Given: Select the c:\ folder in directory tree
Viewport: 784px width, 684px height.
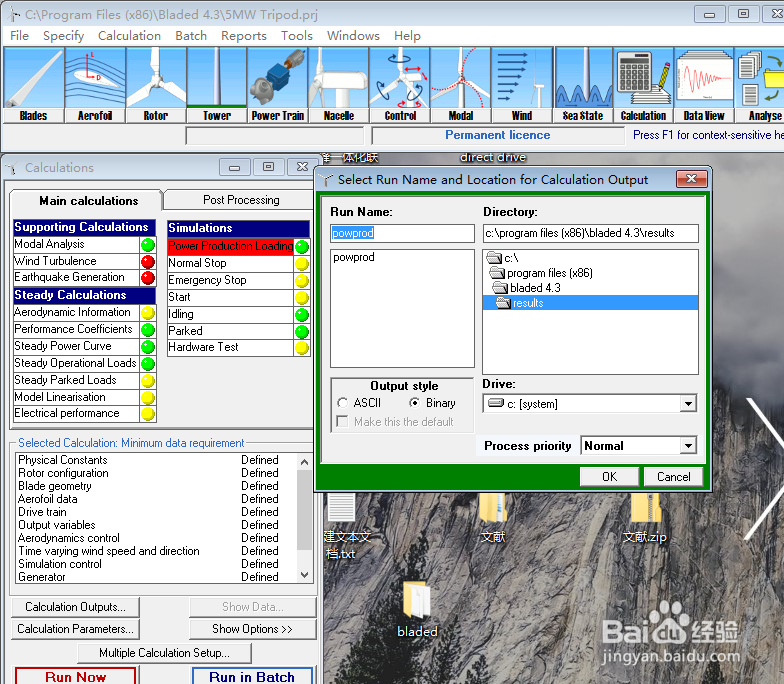Looking at the screenshot, I should [503, 258].
